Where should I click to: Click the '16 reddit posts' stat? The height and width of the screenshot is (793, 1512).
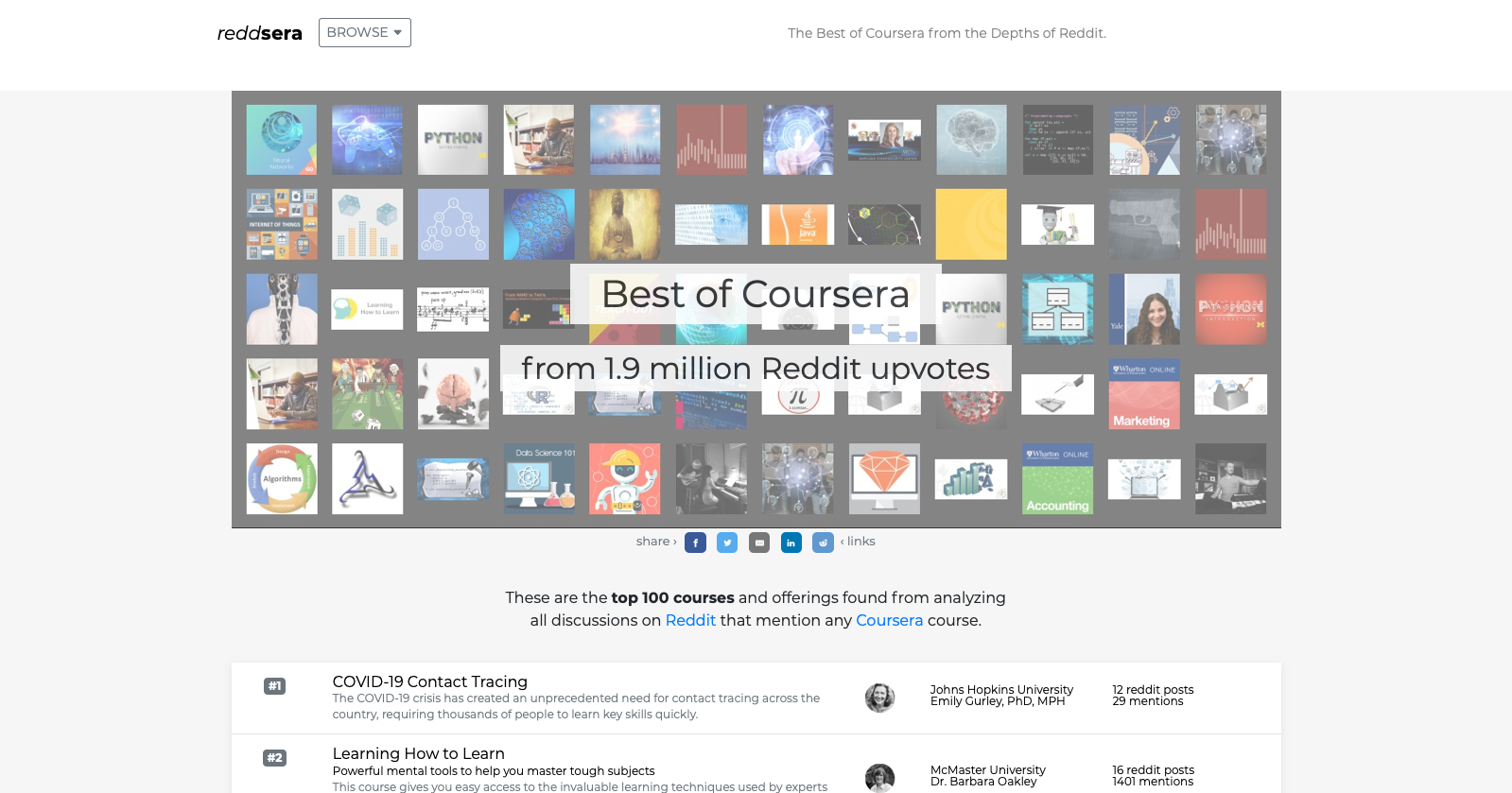point(1153,770)
